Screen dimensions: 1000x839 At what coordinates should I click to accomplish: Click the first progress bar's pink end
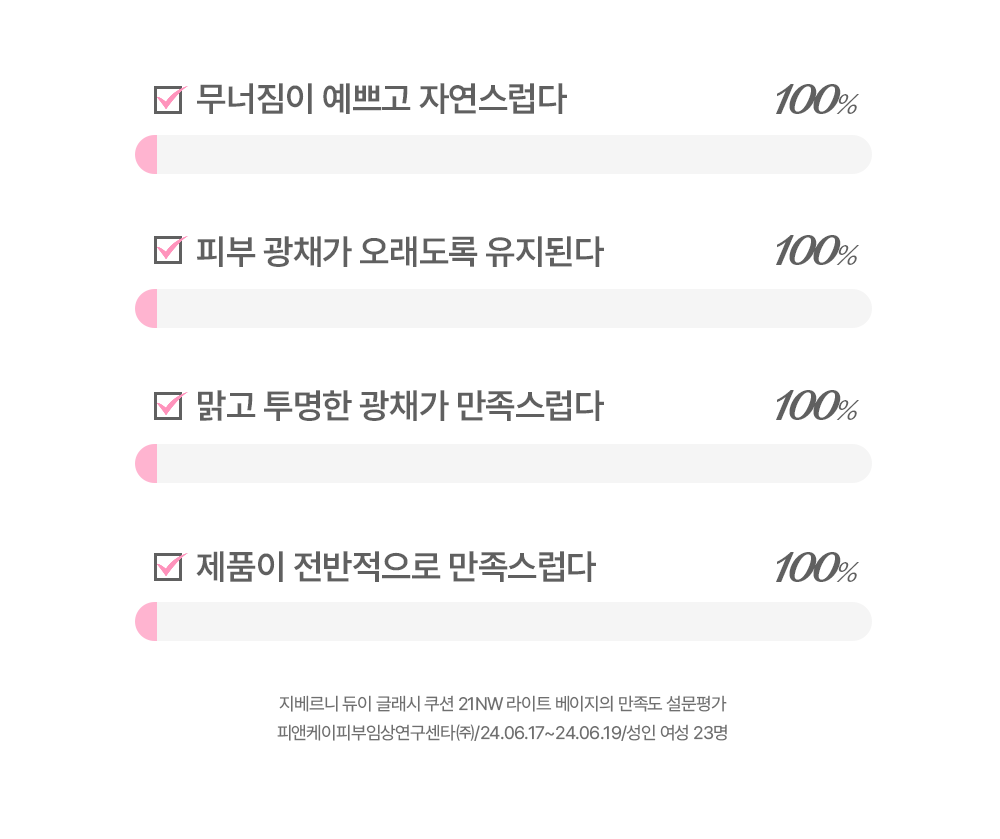pyautogui.click(x=146, y=154)
